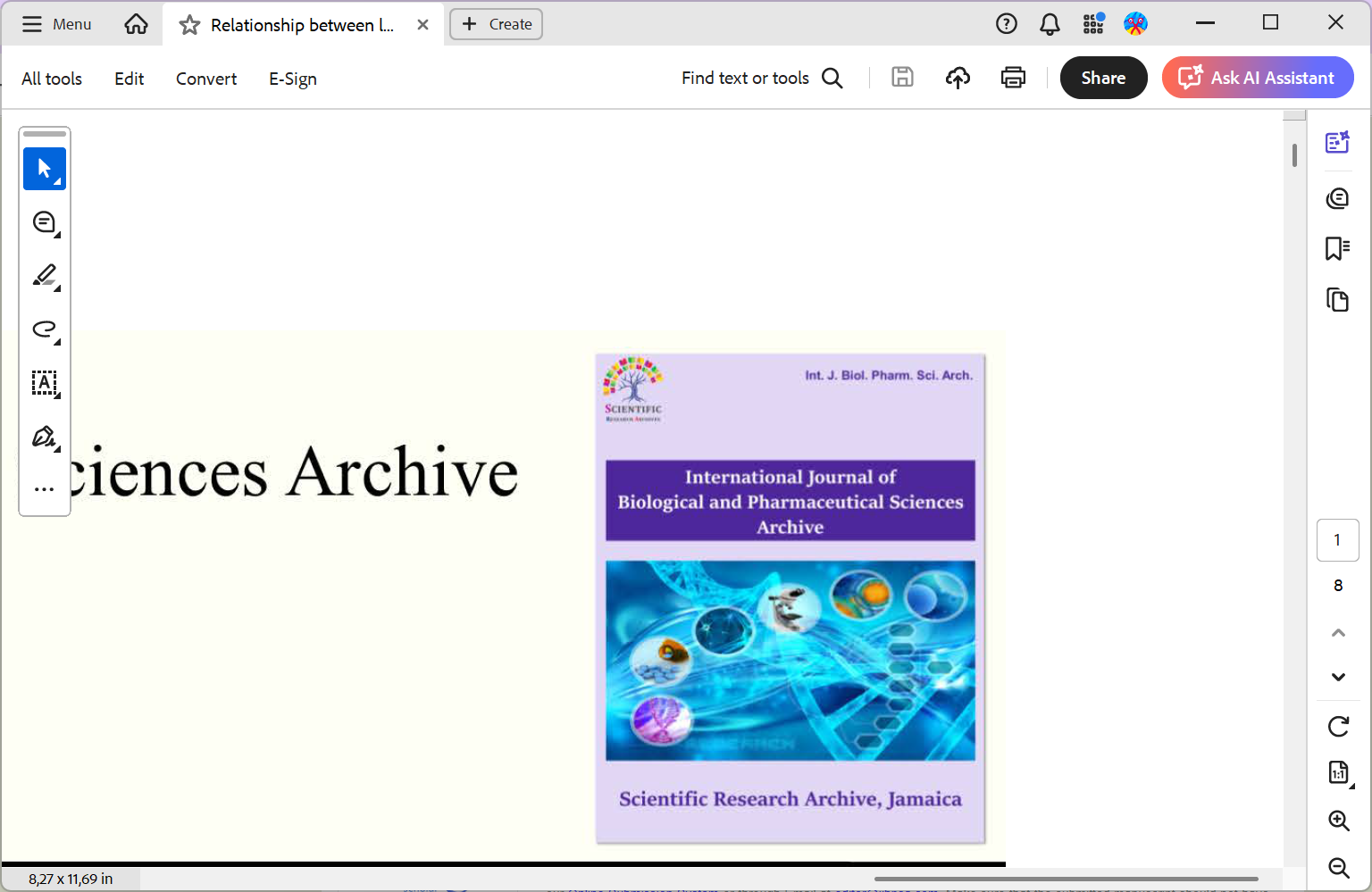This screenshot has height=892, width=1372.
Task: Open the Comments panel icon
Action: (1338, 198)
